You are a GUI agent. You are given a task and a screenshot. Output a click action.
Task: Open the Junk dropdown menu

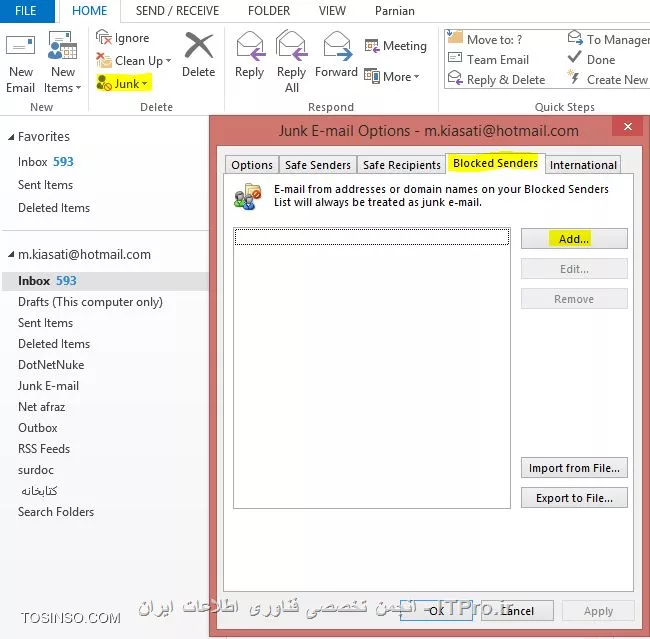[x=124, y=83]
